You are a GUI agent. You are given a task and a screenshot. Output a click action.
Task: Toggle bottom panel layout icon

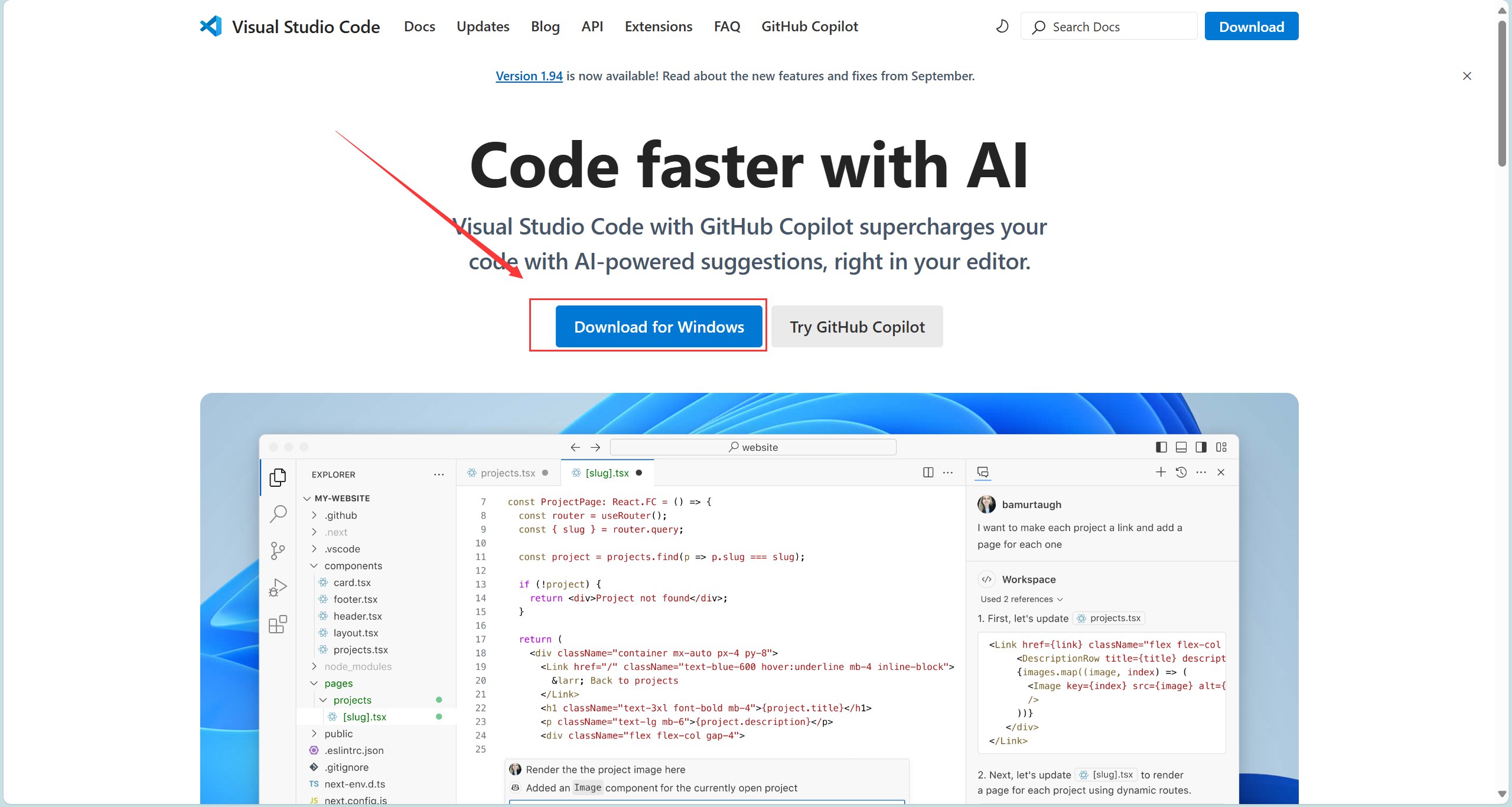(x=1181, y=447)
